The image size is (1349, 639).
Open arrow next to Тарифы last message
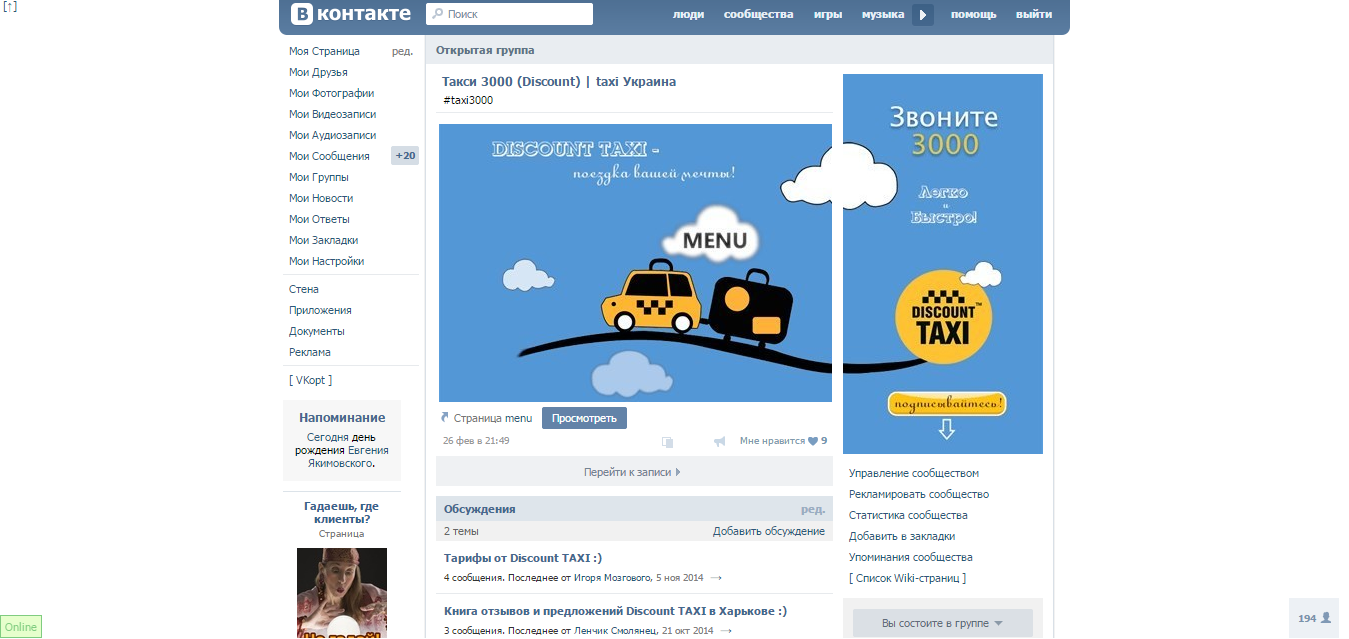click(x=716, y=578)
